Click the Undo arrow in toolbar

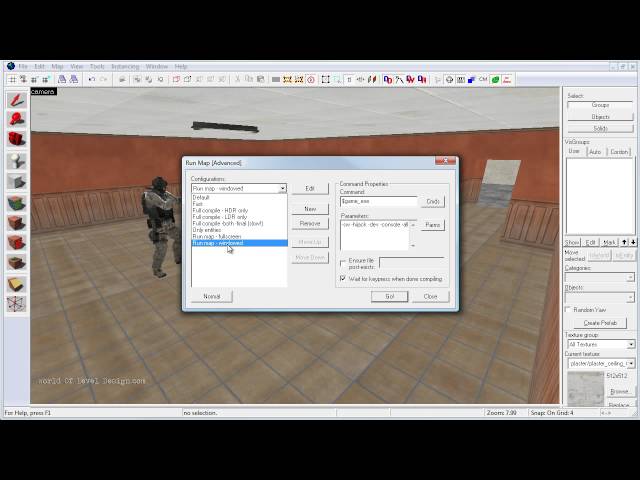point(92,80)
